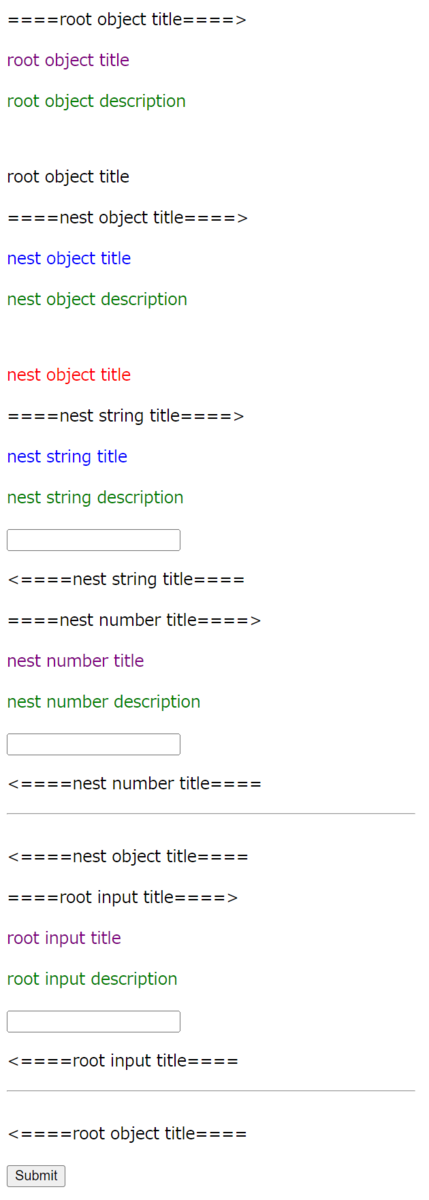Click the green nest string description
429x1200 pixels.
[x=95, y=497]
